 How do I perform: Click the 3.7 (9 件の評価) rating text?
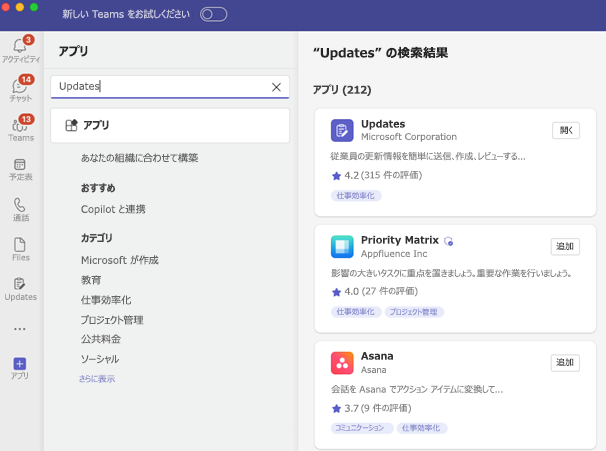click(x=378, y=408)
